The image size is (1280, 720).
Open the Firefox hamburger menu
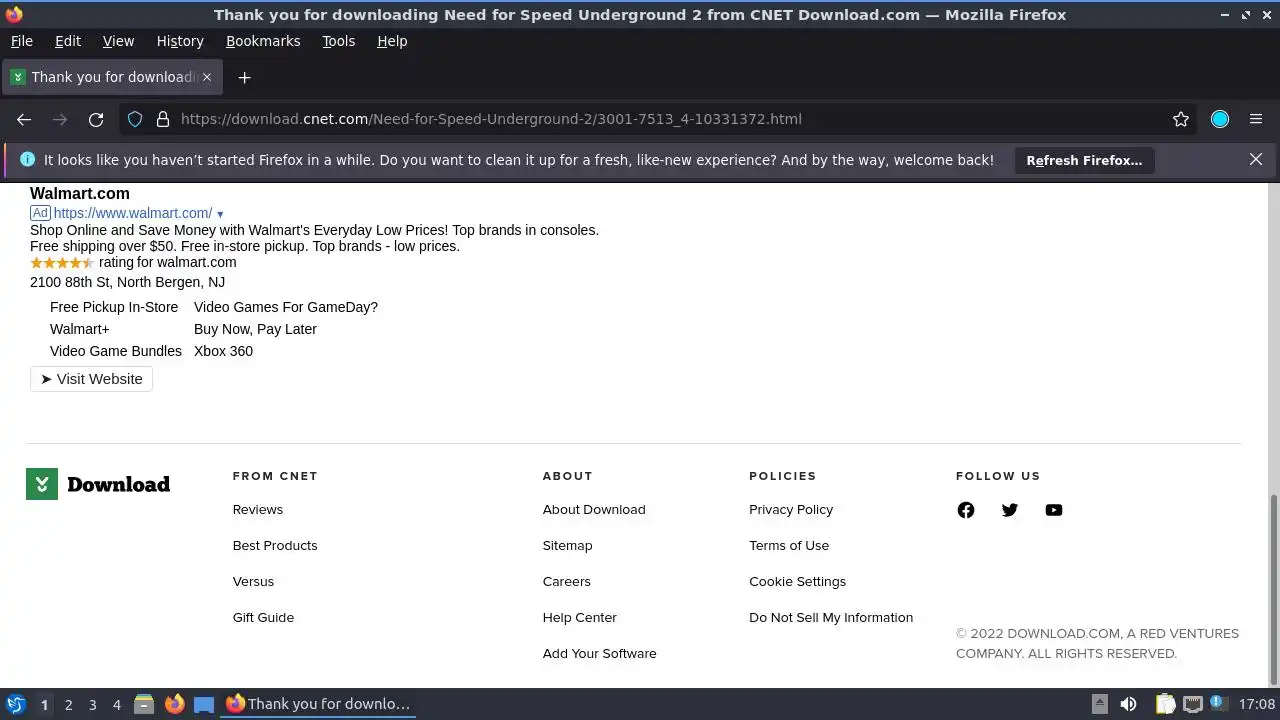tap(1256, 119)
